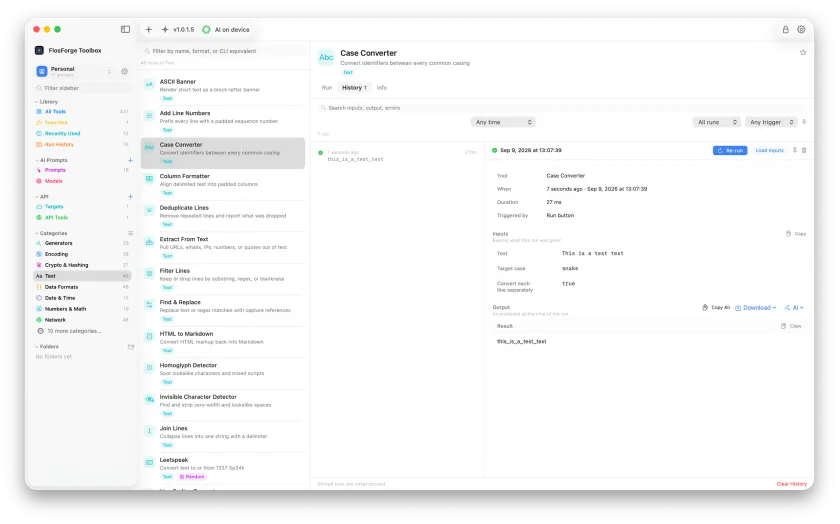Copy the Inputs section

click(x=796, y=234)
